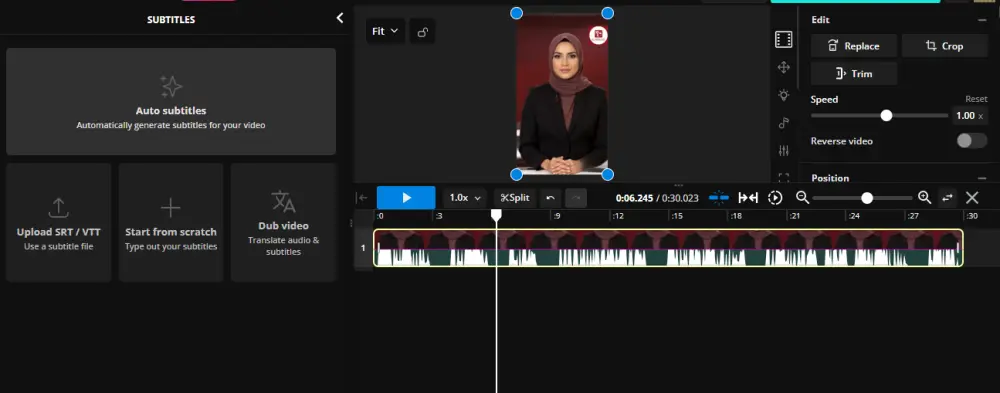Split the clip at playhead
The height and width of the screenshot is (393, 1000).
(x=515, y=198)
